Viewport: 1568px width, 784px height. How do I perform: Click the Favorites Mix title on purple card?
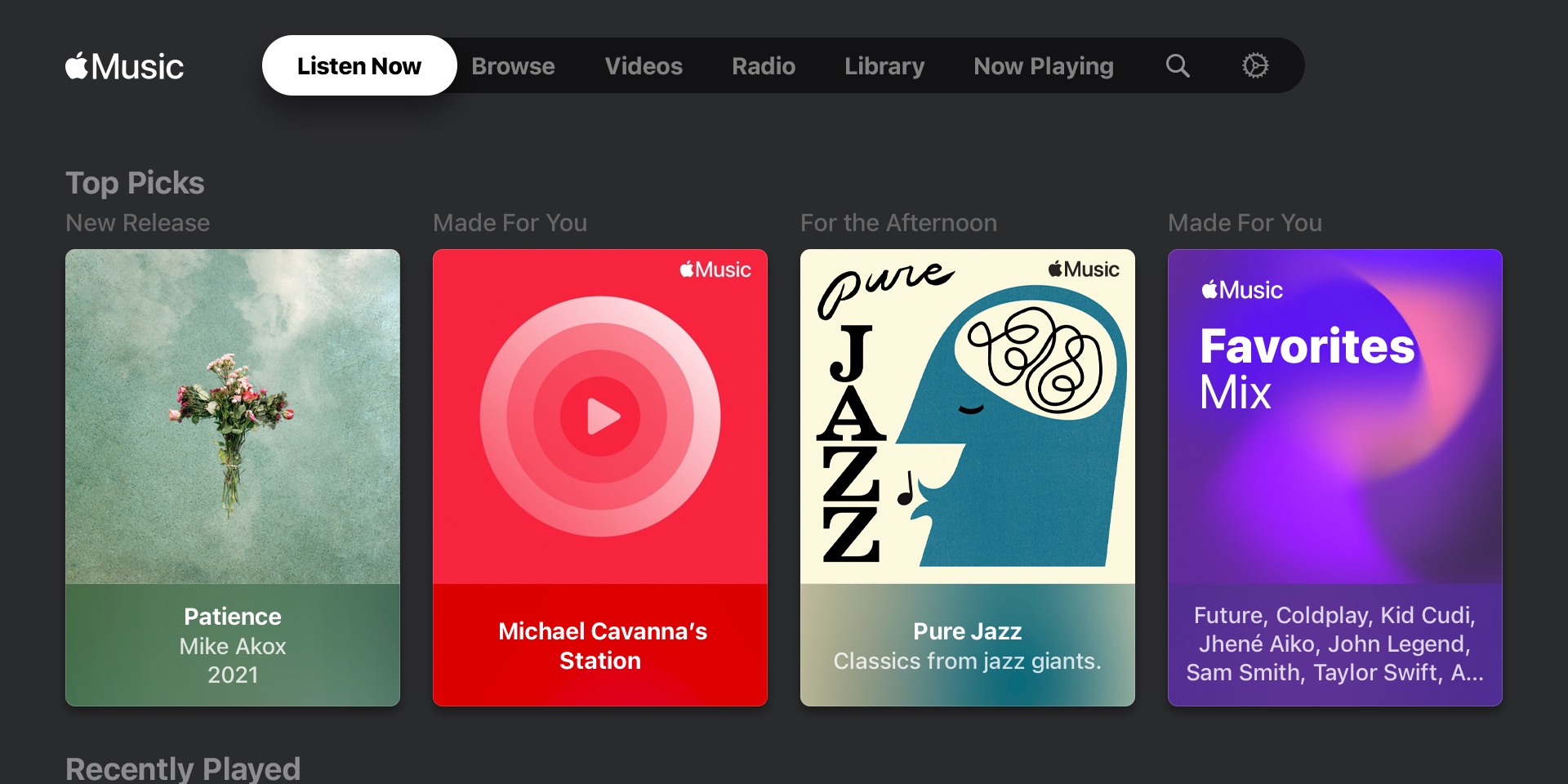coord(1306,368)
